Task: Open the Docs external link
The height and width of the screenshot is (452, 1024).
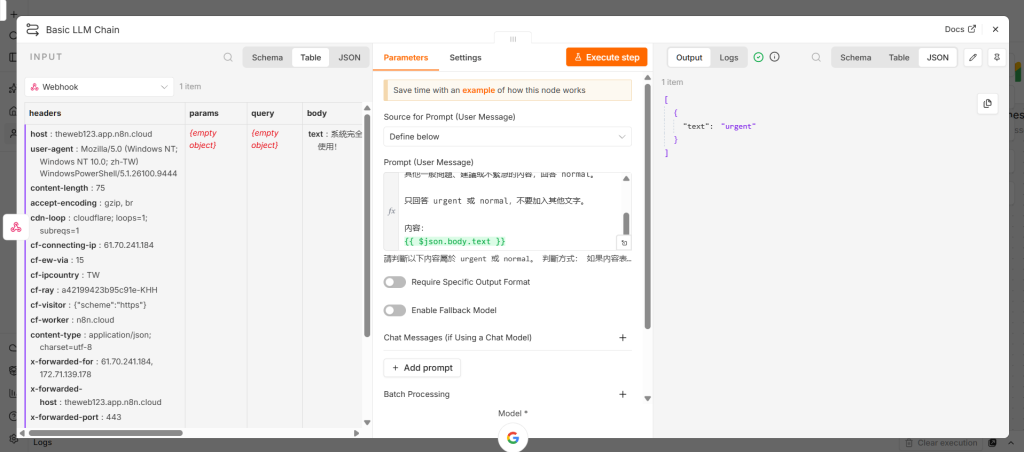Action: [x=960, y=29]
